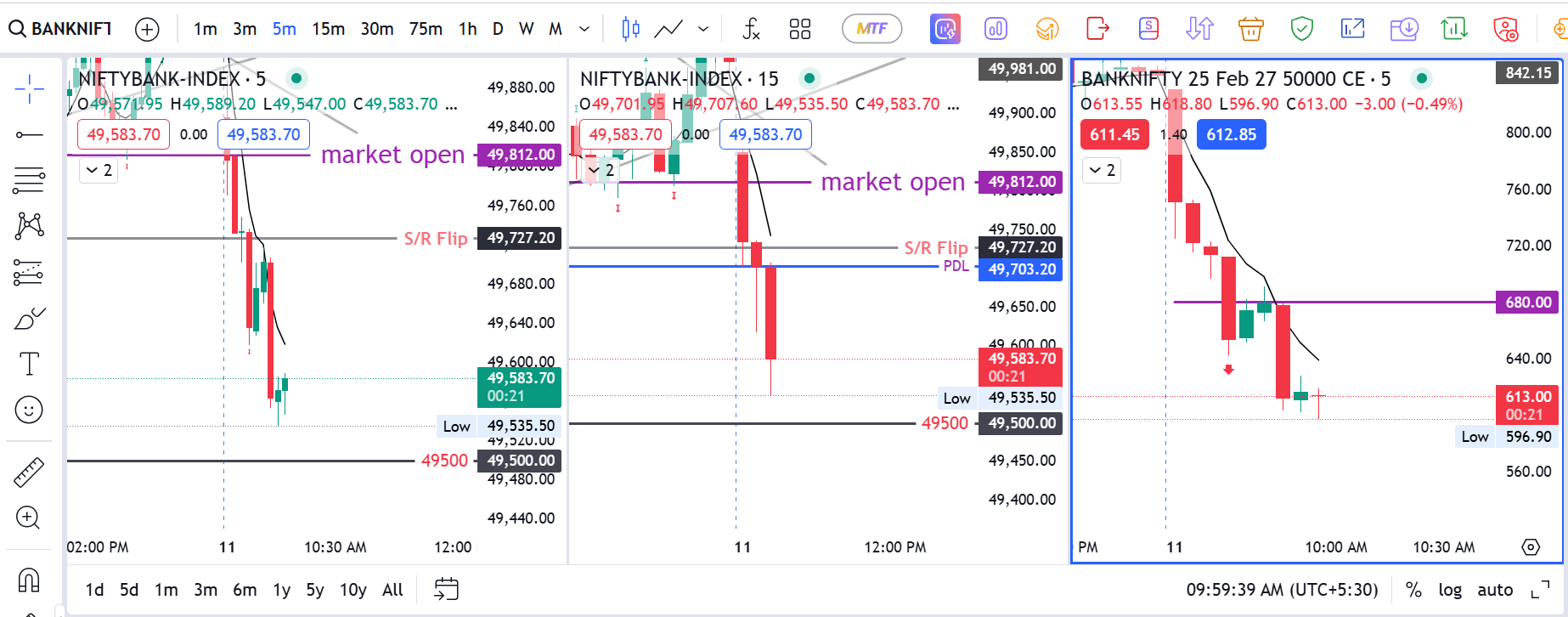The height and width of the screenshot is (617, 1568).
Task: Choose candlestick chart style
Action: click(x=630, y=29)
